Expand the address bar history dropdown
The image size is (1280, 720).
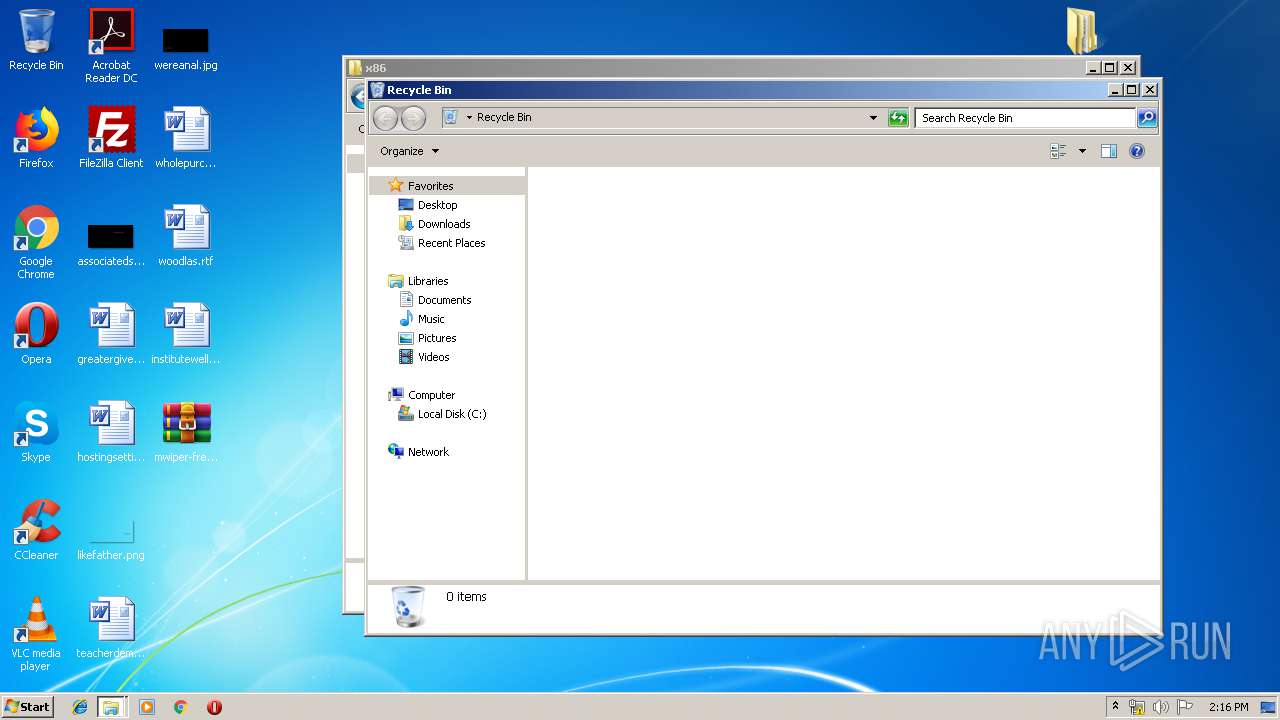tap(873, 118)
